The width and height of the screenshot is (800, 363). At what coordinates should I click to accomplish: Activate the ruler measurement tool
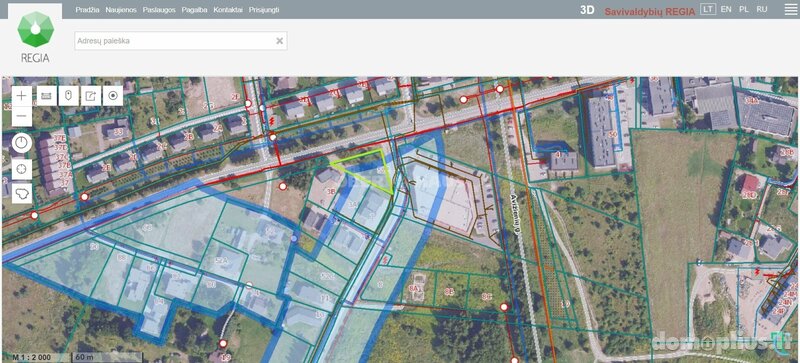[x=47, y=95]
